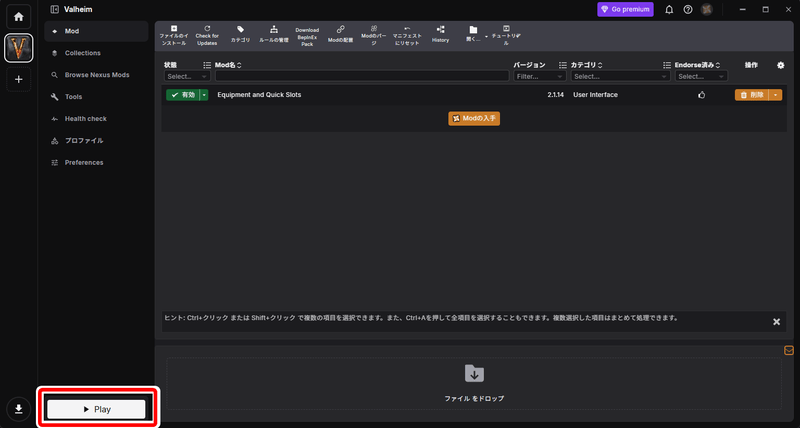Open Browse Nexus Mods
The width and height of the screenshot is (800, 428).
click(96, 75)
